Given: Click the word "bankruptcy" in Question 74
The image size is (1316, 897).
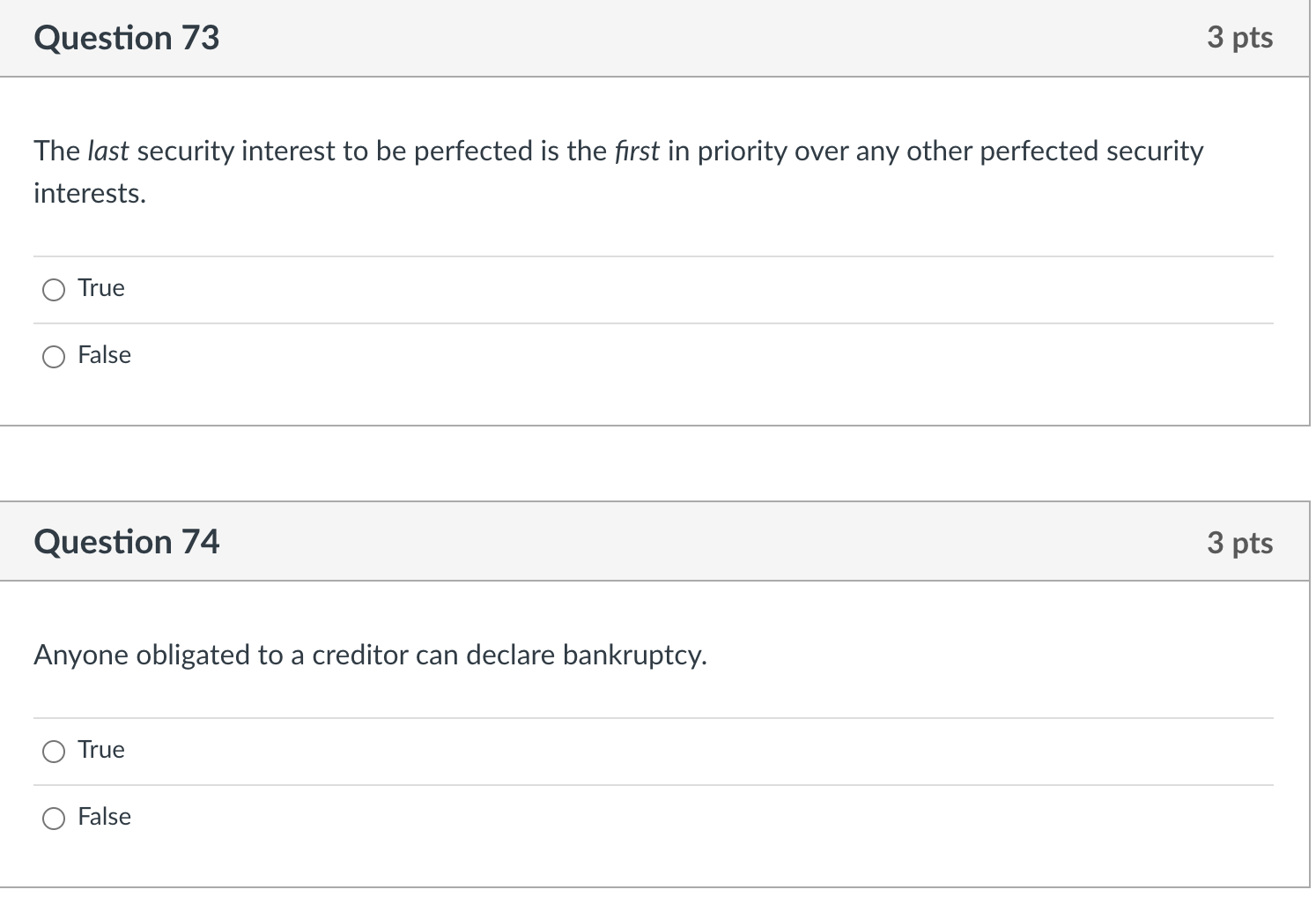Looking at the screenshot, I should (632, 656).
